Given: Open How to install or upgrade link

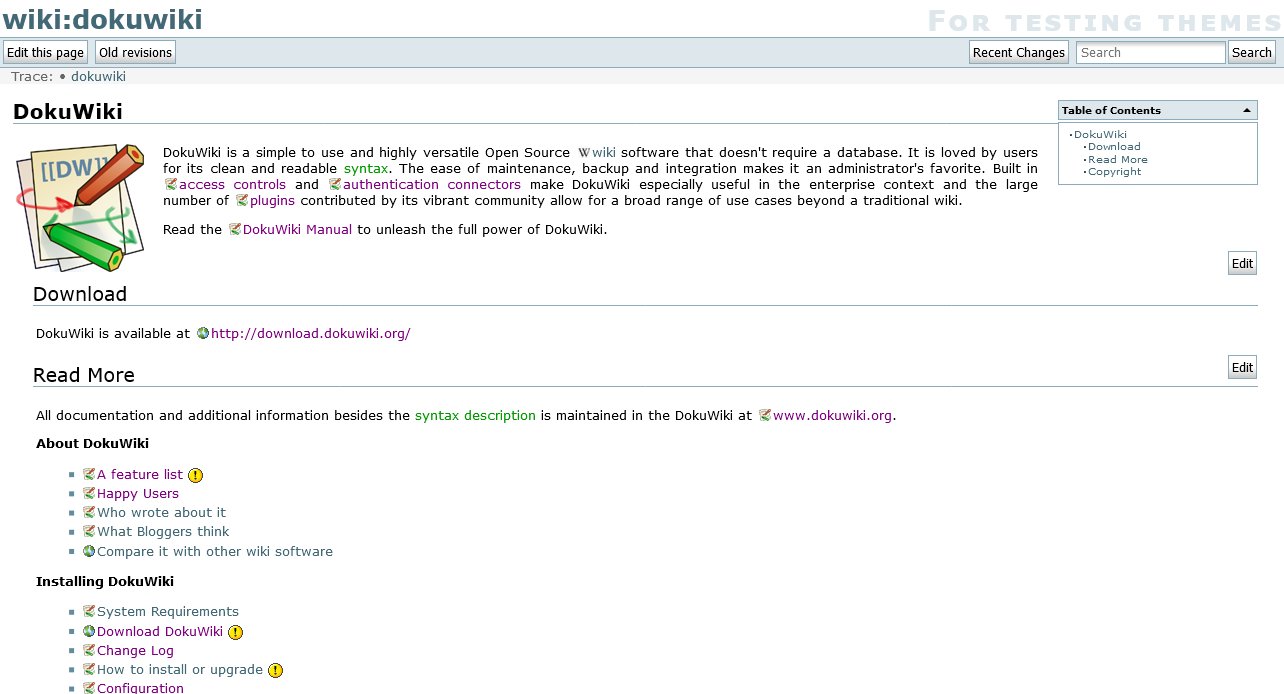Looking at the screenshot, I should tap(180, 670).
